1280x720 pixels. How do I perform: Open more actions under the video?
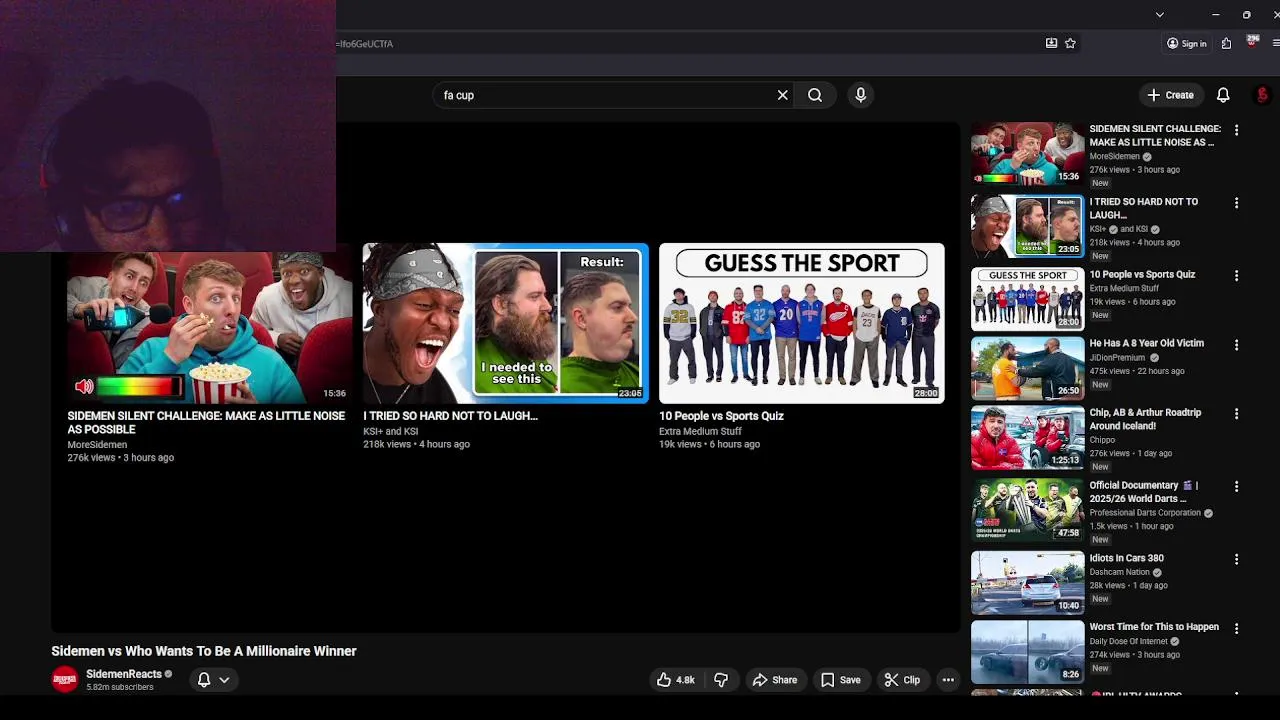(x=948, y=680)
